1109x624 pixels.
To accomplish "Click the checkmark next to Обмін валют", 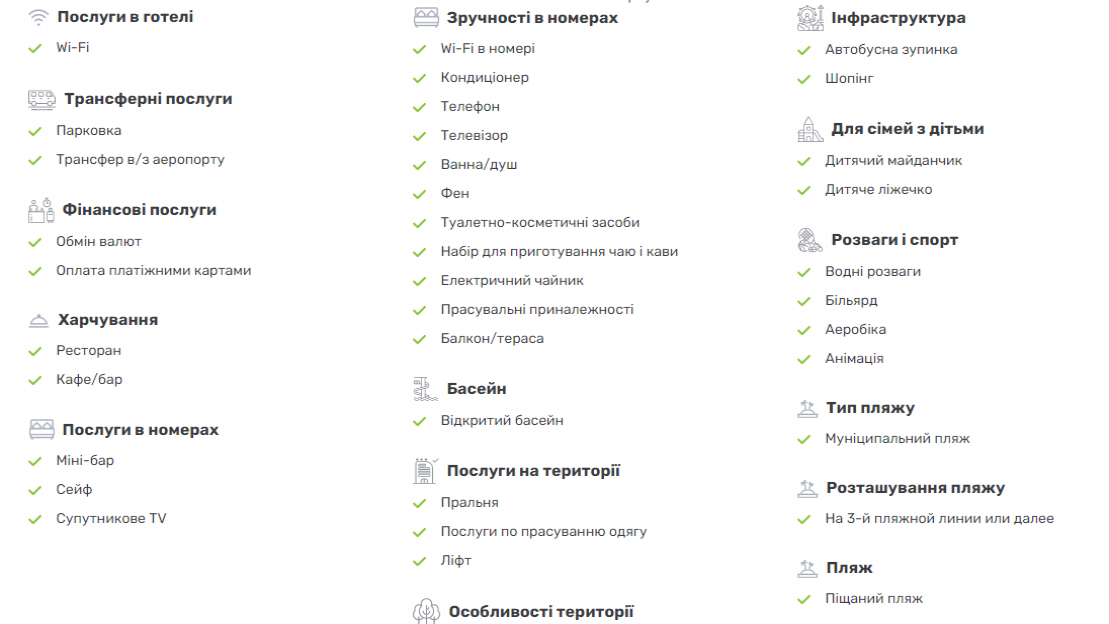I will click(35, 243).
